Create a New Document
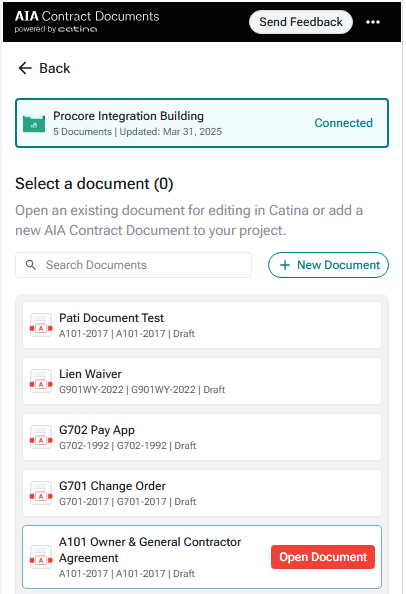406x594 pixels. (328, 265)
